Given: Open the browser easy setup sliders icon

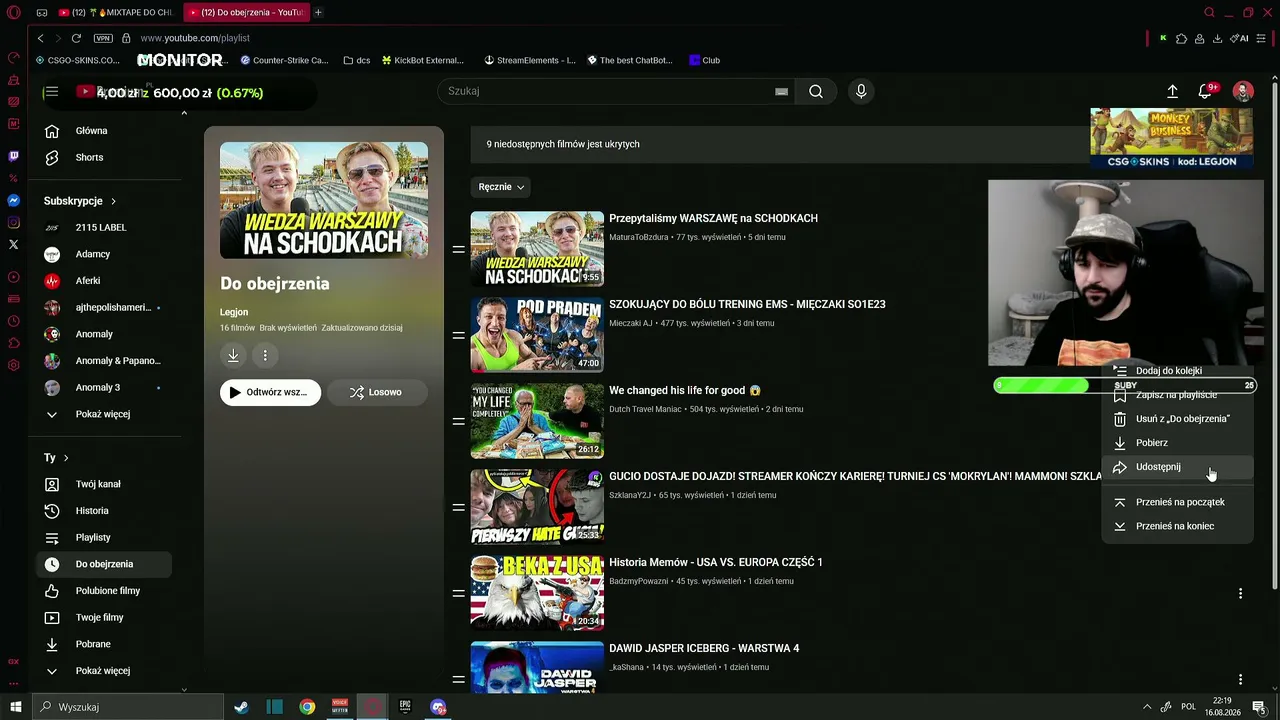Looking at the screenshot, I should point(1261,38).
